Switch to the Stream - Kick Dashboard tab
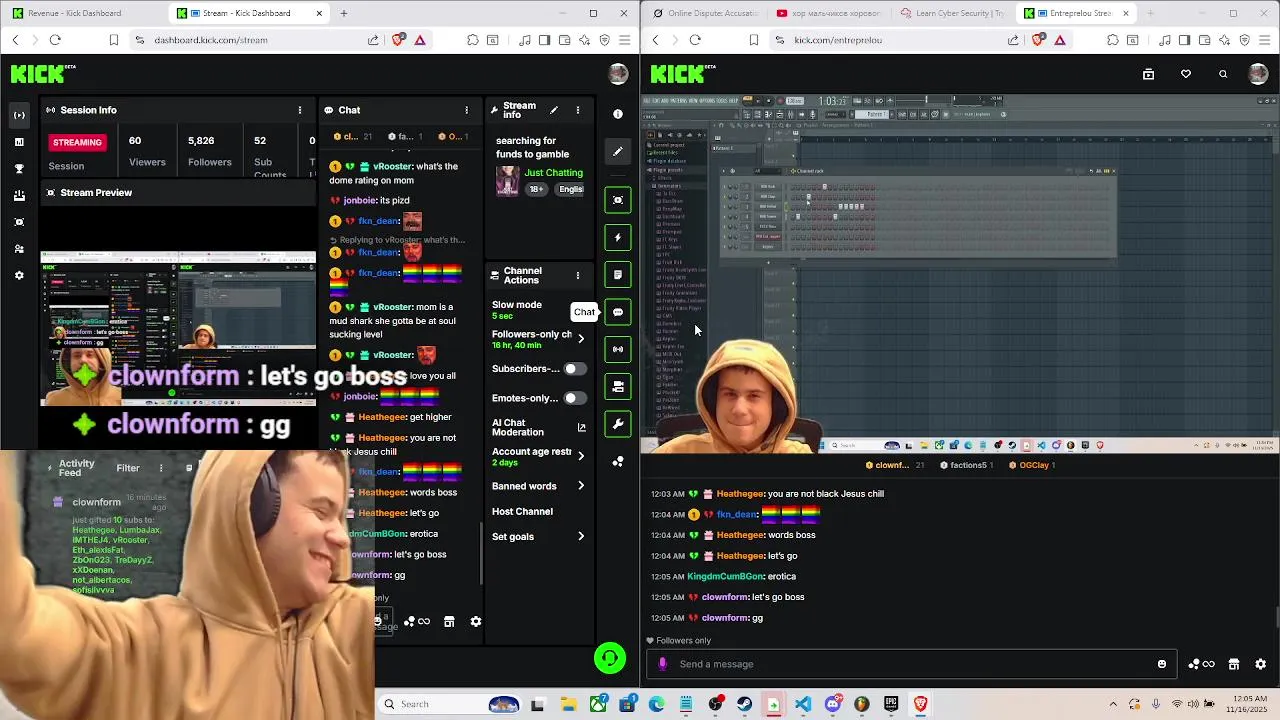The width and height of the screenshot is (1280, 720). [248, 13]
